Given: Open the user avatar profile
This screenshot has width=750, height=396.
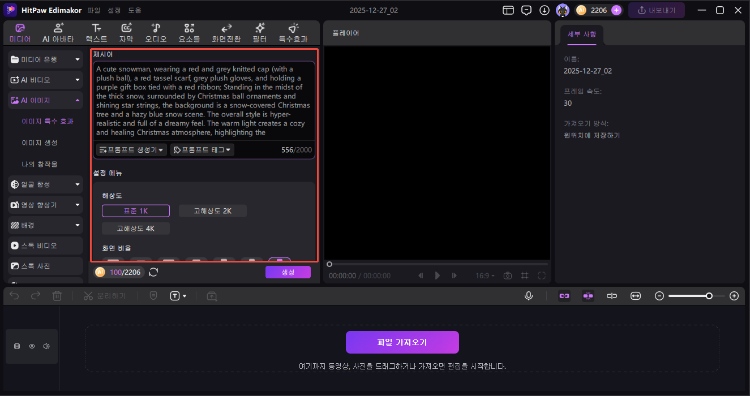Looking at the screenshot, I should [x=563, y=10].
